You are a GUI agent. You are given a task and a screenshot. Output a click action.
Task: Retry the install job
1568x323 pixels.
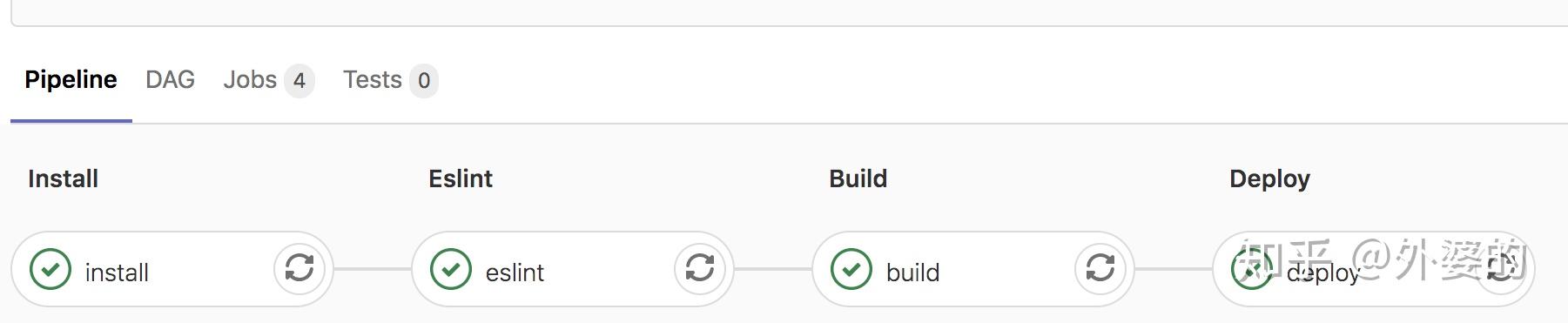299,268
